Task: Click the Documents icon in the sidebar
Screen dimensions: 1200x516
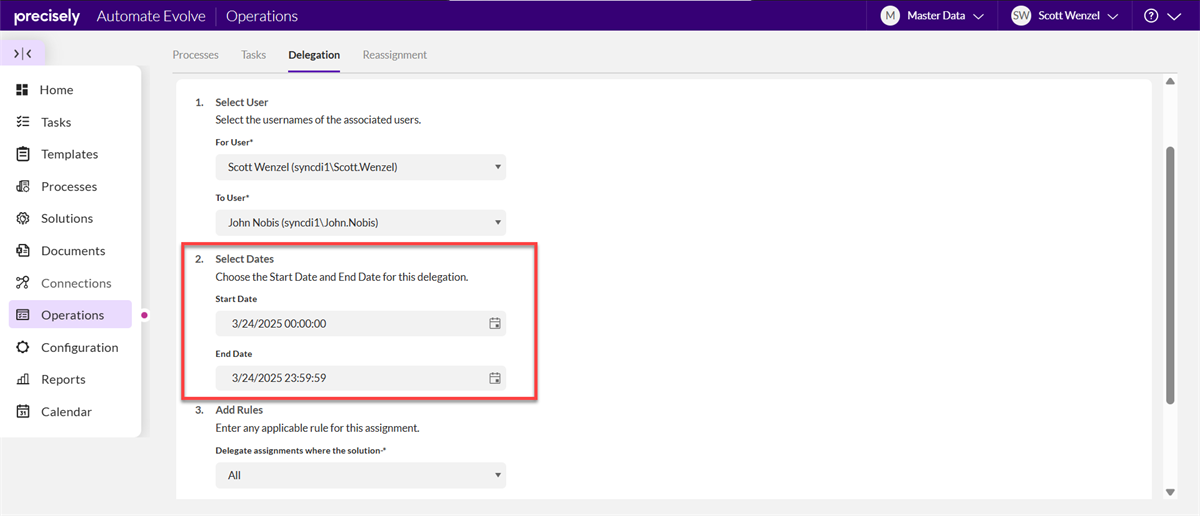Action: pos(22,251)
